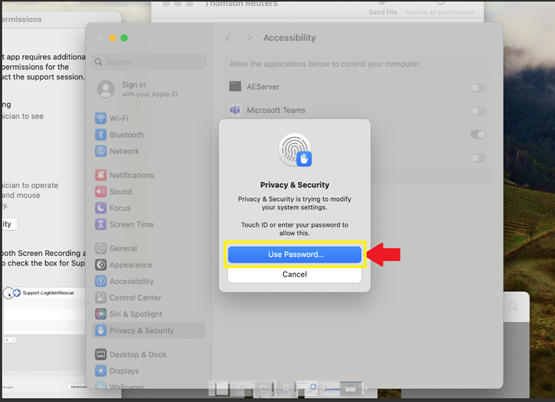Select the Bluetooth sidebar label
555x402 pixels.
pos(127,135)
